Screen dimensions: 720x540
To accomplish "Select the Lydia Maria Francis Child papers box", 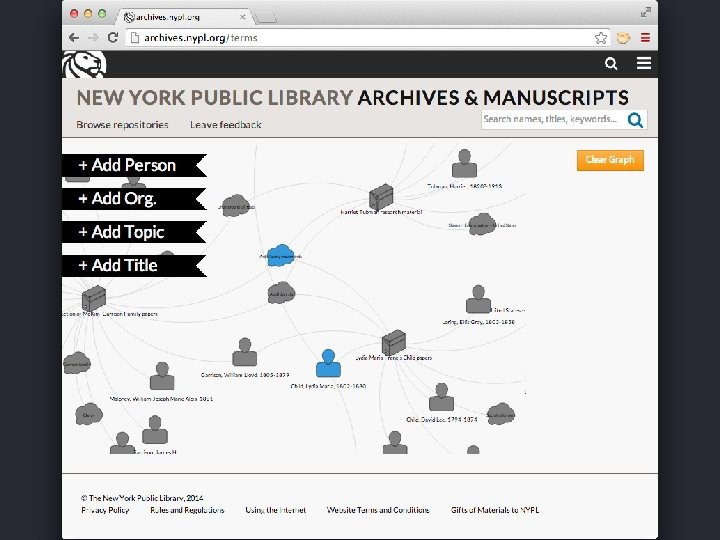I will 394,342.
